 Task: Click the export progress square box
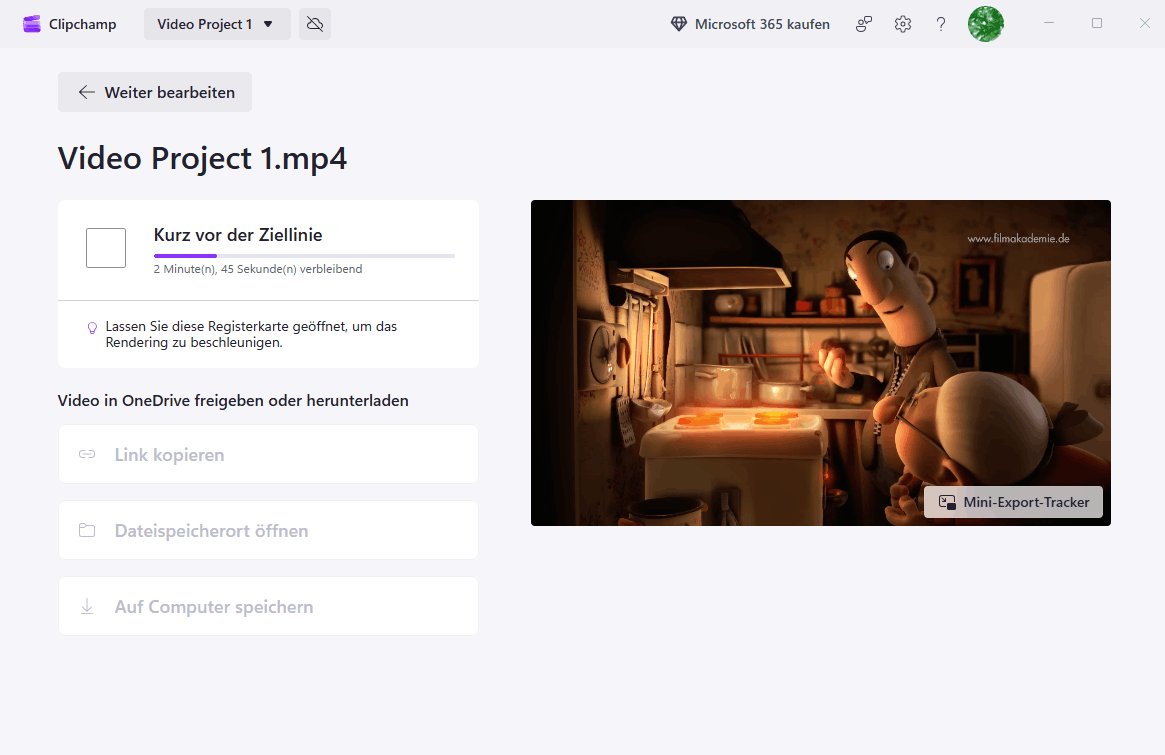point(106,248)
